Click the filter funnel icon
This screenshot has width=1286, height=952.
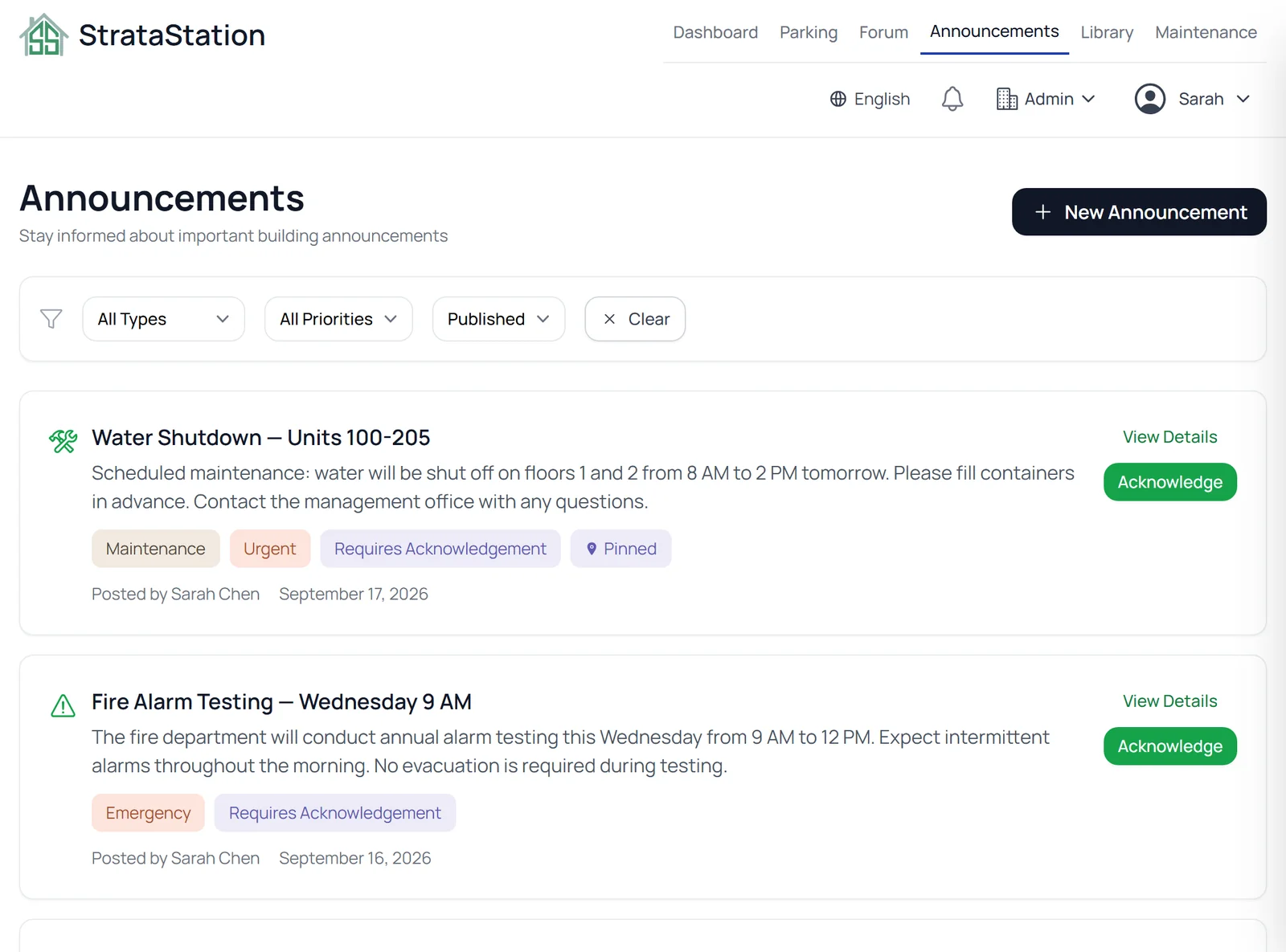(51, 319)
